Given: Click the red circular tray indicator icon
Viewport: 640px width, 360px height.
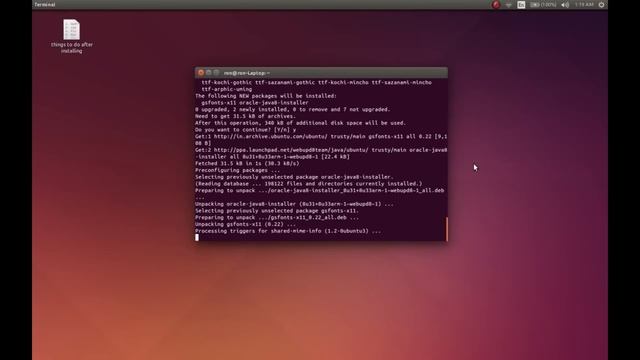Looking at the screenshot, I should click(496, 5).
